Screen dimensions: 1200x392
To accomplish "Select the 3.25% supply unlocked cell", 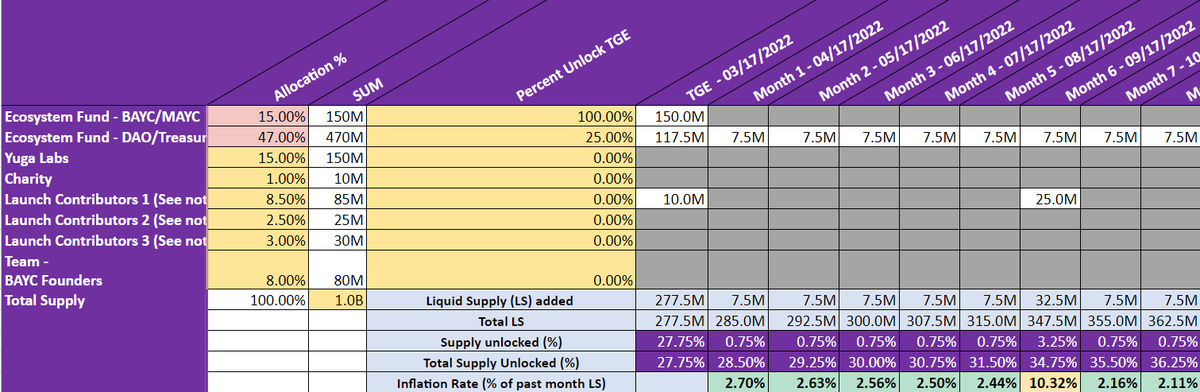I will (1051, 342).
